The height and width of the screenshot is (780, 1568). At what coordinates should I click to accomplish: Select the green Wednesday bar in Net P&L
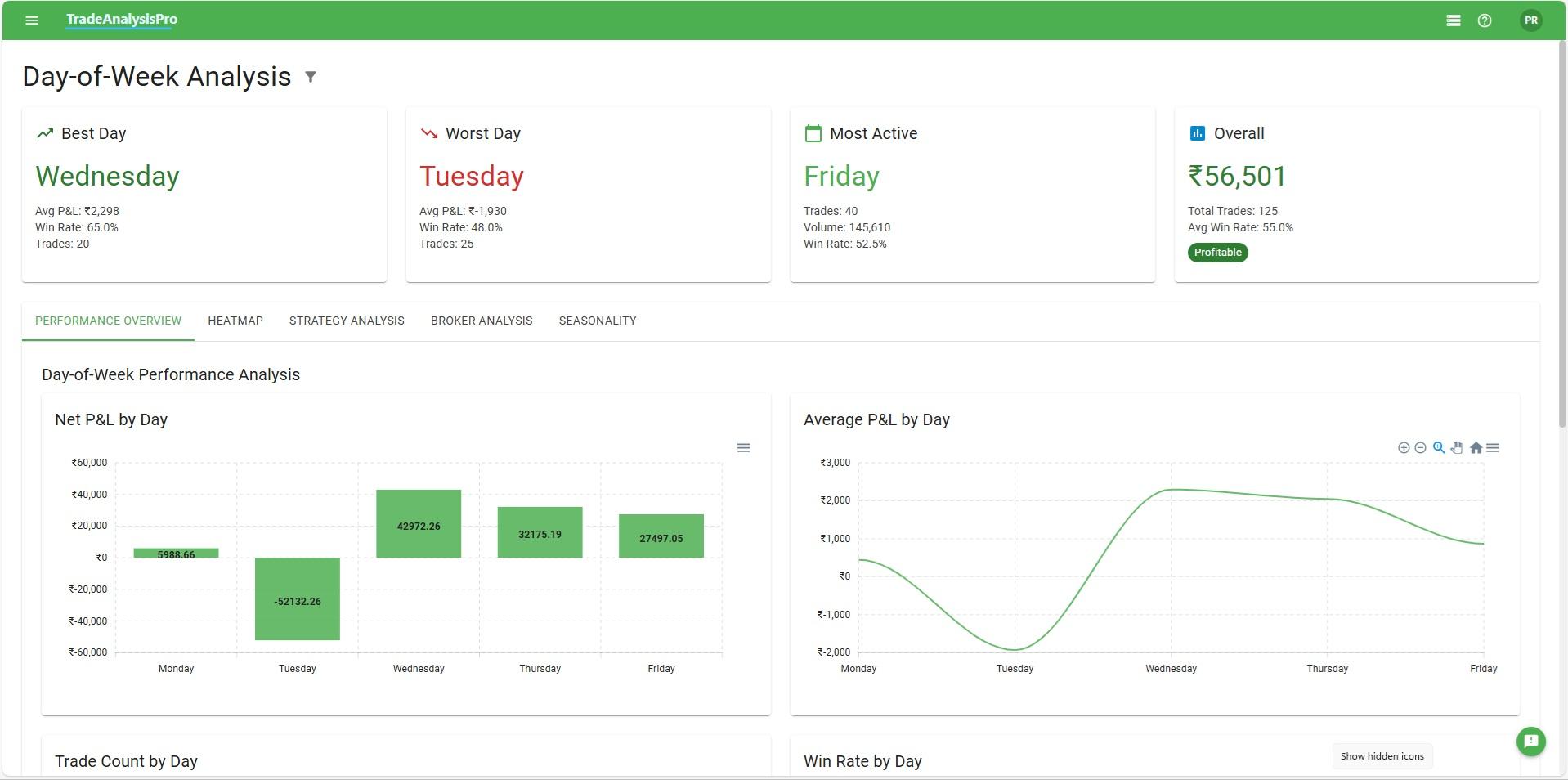click(x=419, y=523)
